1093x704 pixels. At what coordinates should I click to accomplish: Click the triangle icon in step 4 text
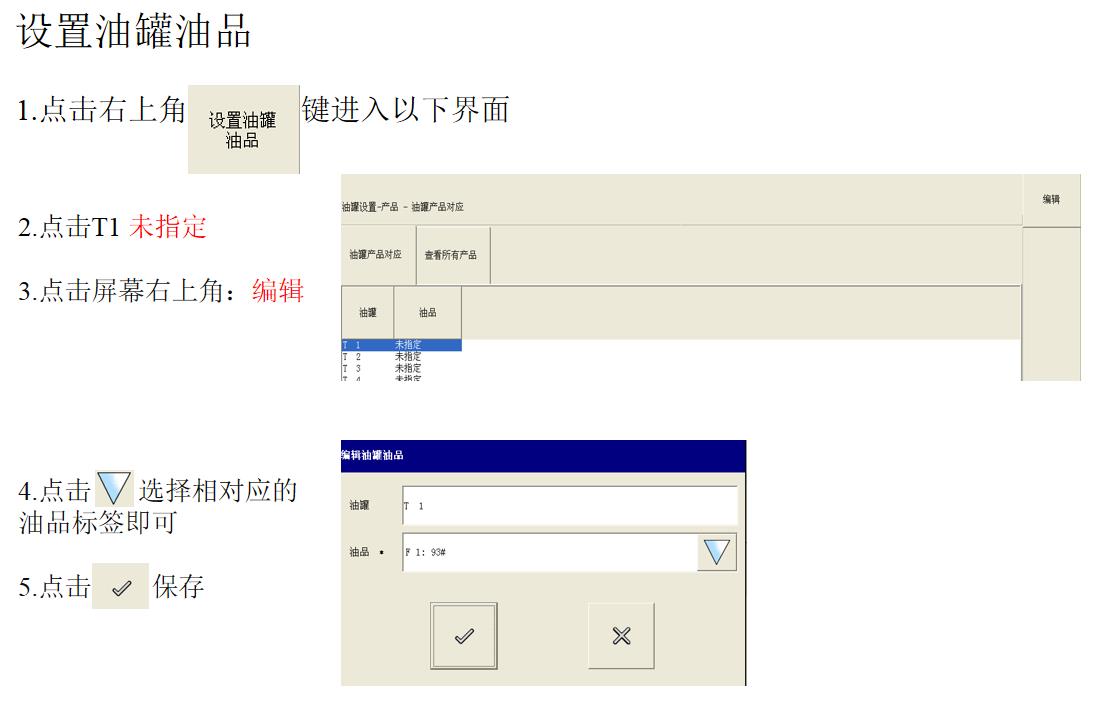point(114,490)
